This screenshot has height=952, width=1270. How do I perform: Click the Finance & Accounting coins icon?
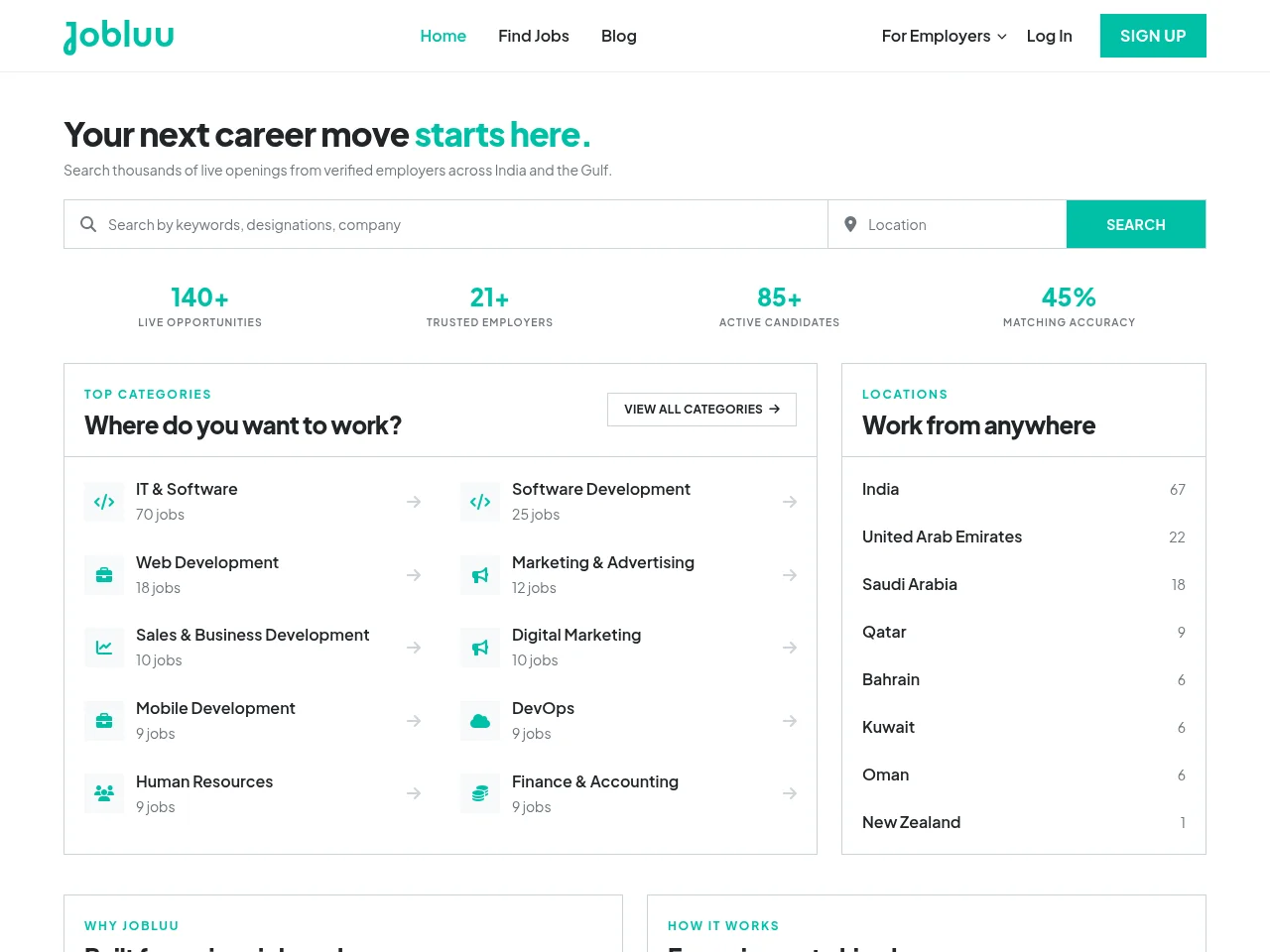tap(480, 793)
